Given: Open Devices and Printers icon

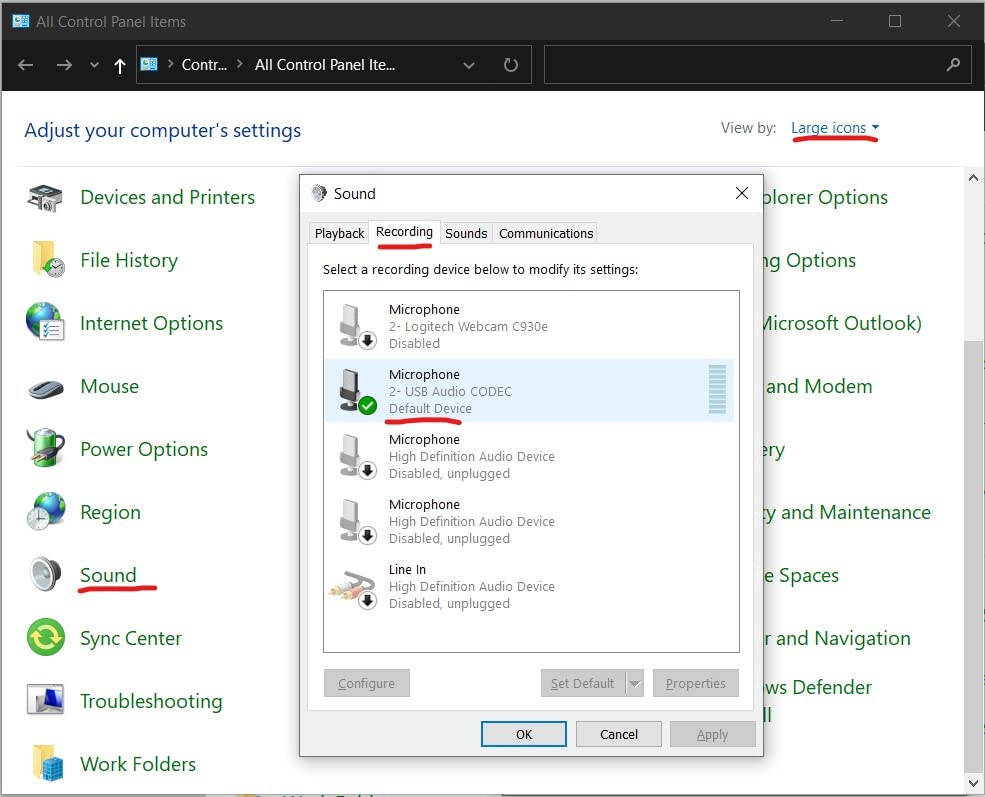Looking at the screenshot, I should coord(45,198).
